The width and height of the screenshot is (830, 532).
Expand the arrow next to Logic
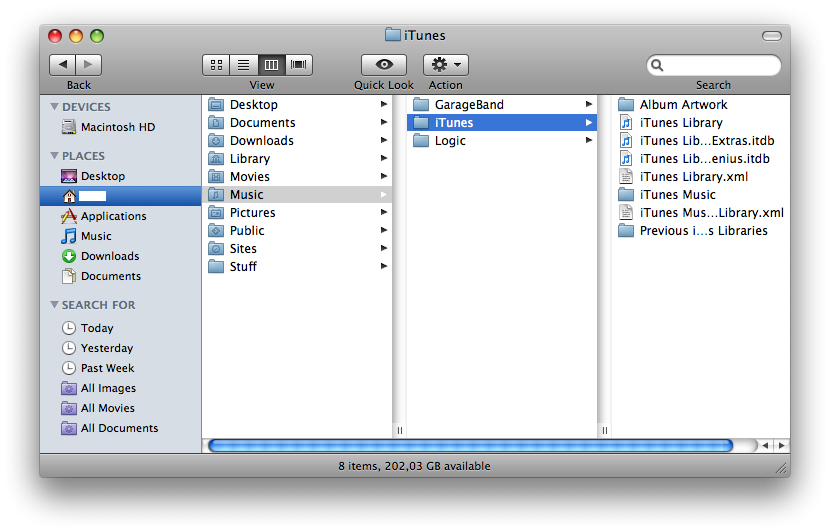click(589, 140)
